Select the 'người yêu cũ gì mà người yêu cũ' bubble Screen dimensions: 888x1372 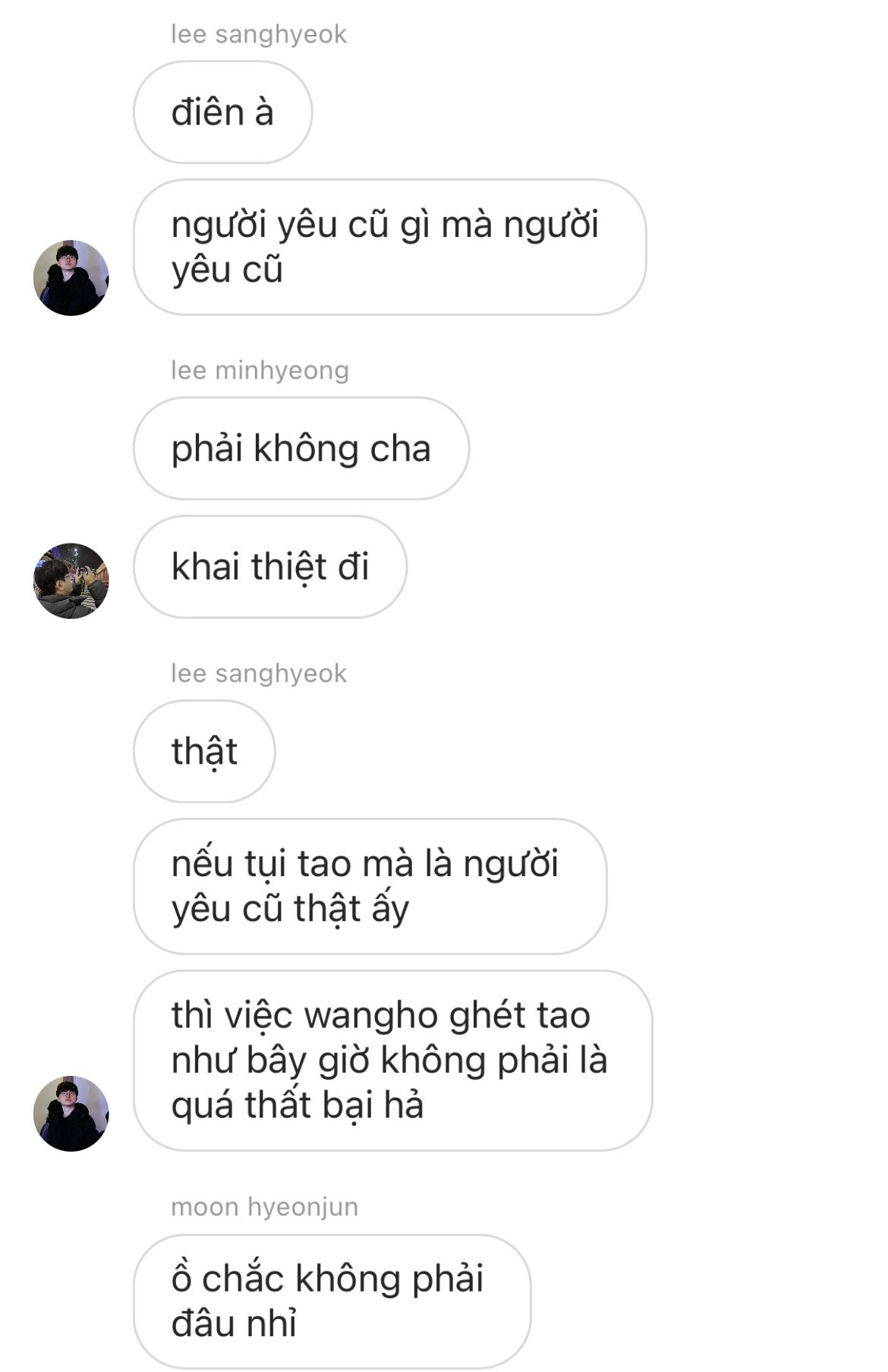pyautogui.click(x=389, y=247)
